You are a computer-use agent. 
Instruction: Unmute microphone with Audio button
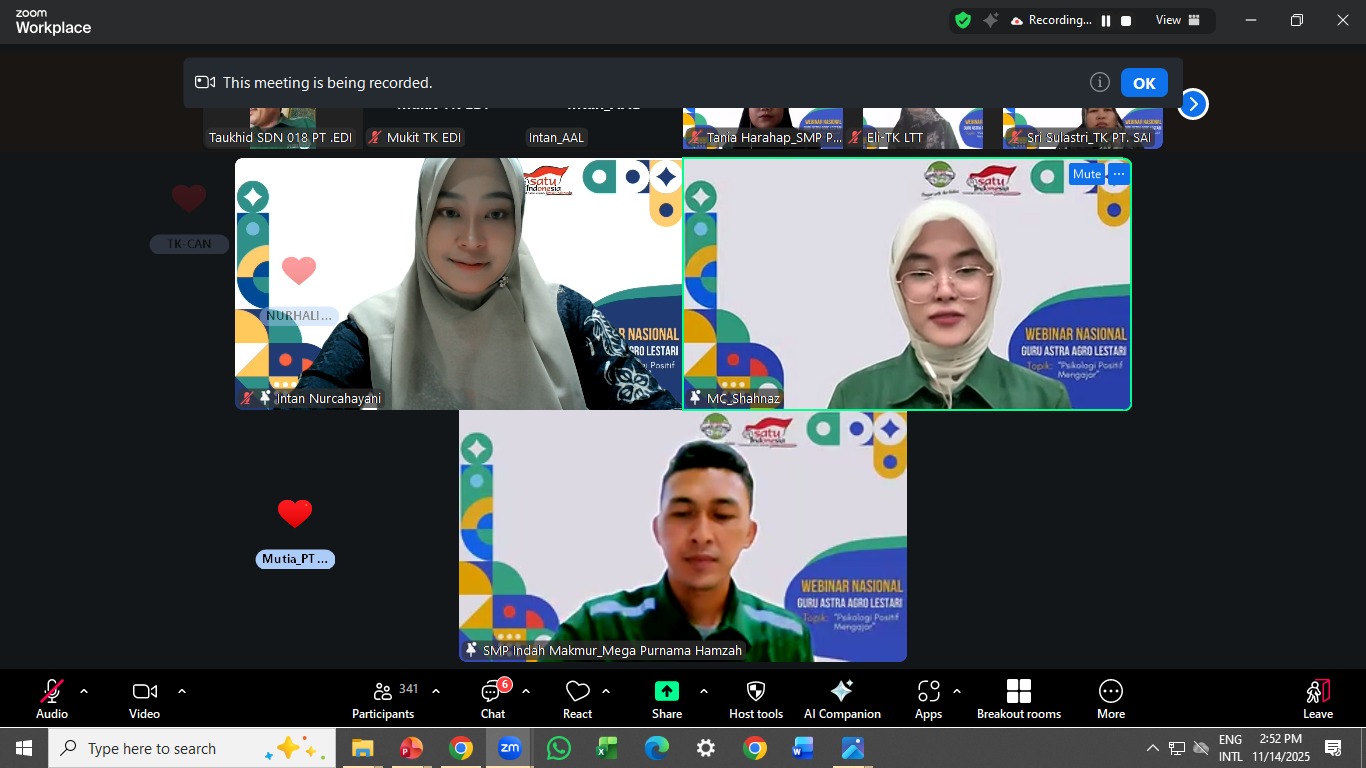pyautogui.click(x=51, y=698)
